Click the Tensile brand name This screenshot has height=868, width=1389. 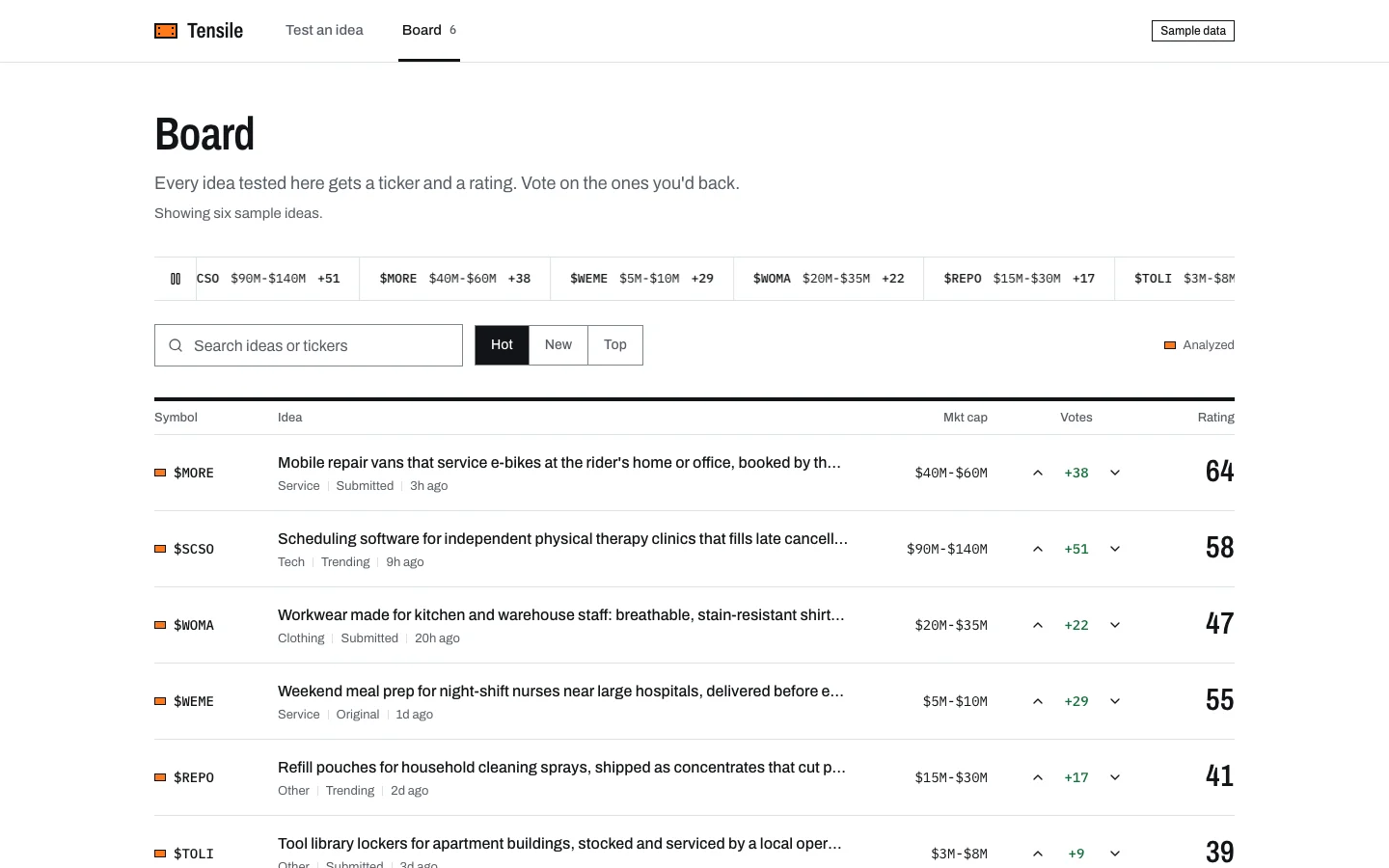click(x=215, y=31)
